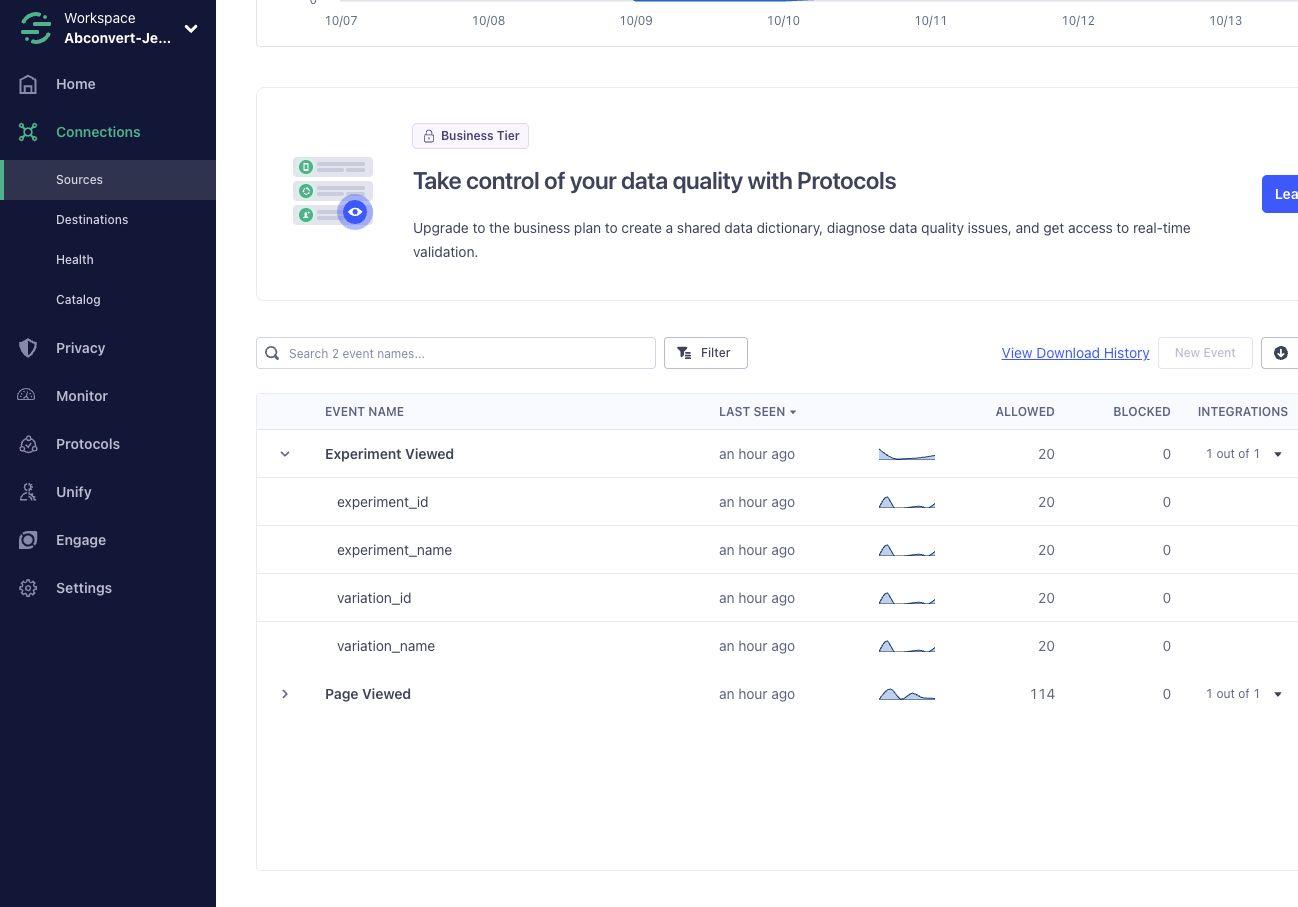The image size is (1298, 907).
Task: Click the Page Viewed allowed count 114
Action: [x=1042, y=694]
